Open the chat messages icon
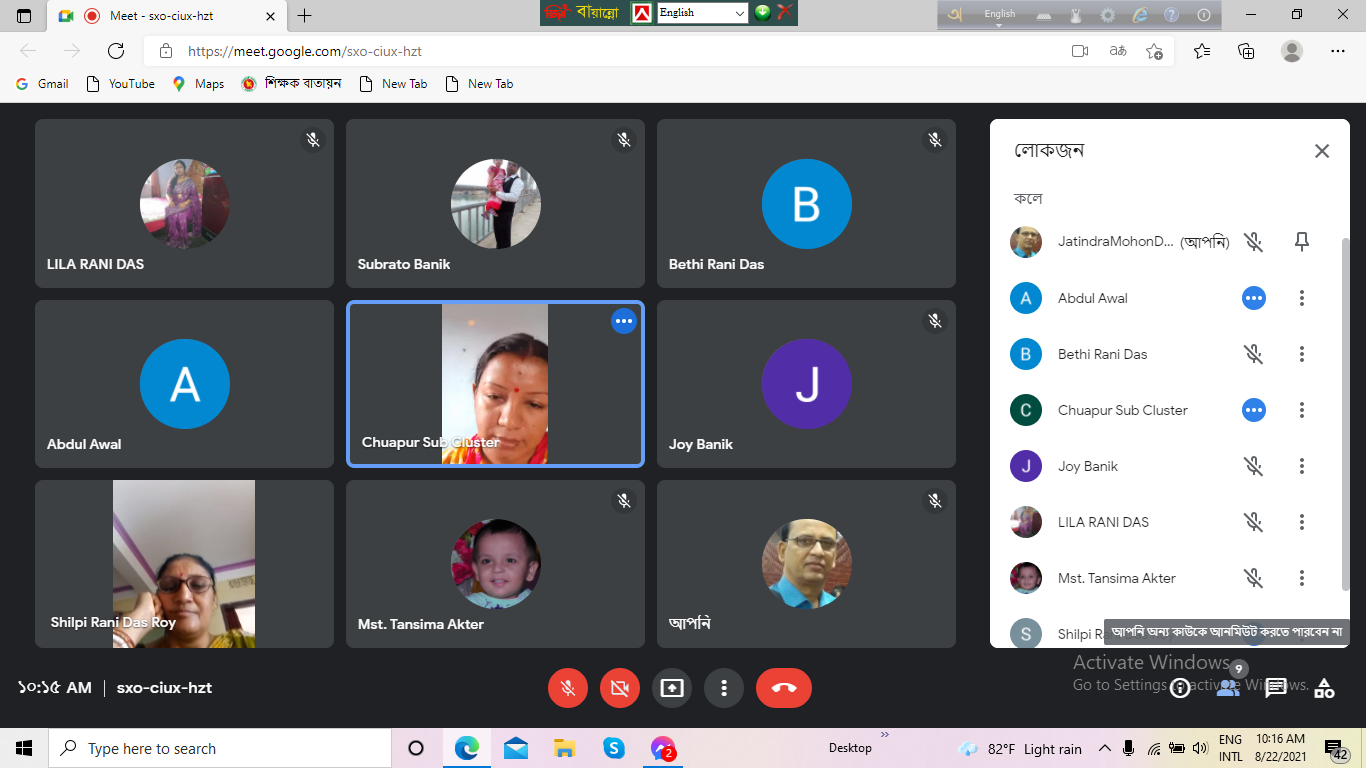 (x=1276, y=688)
